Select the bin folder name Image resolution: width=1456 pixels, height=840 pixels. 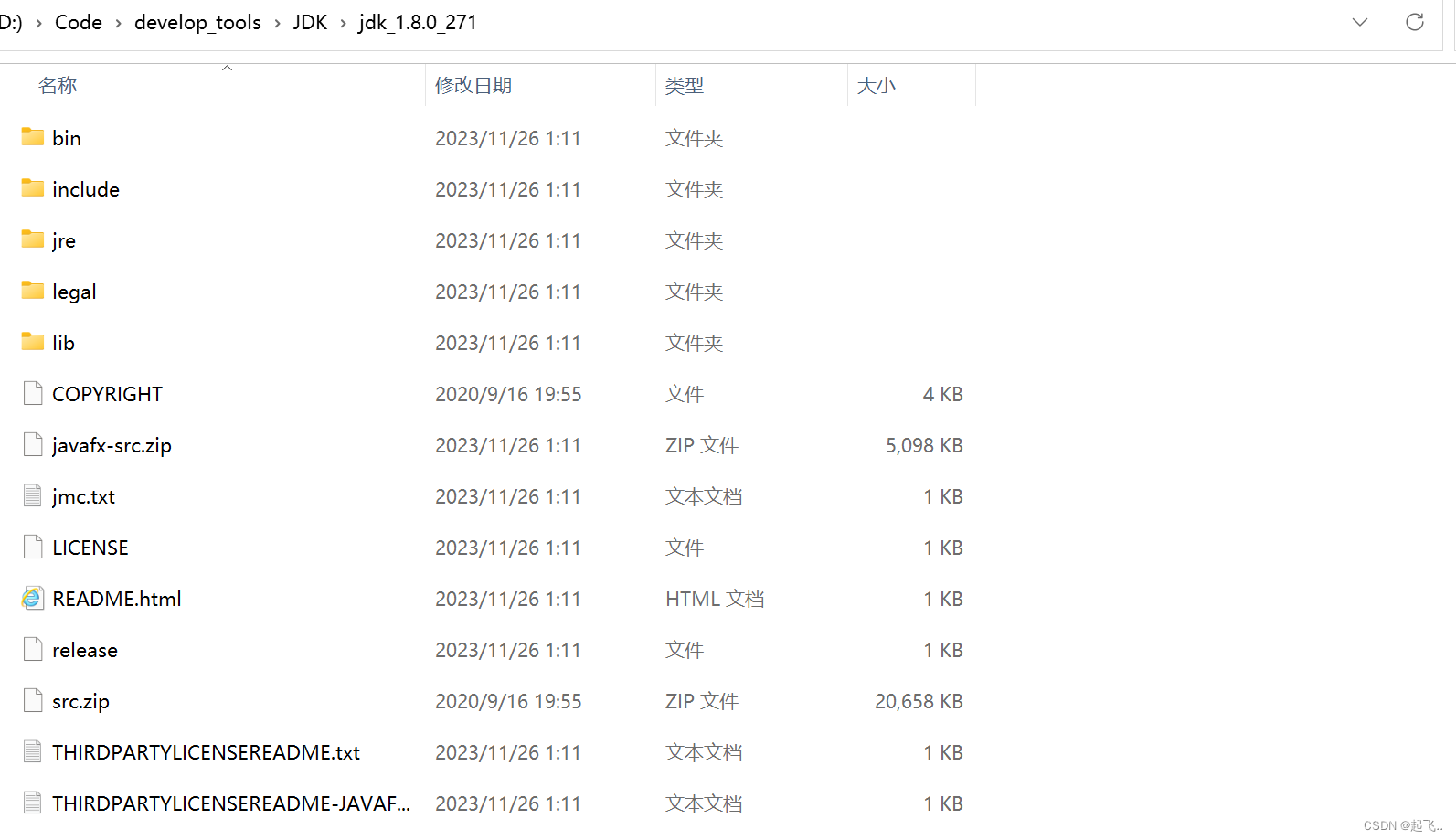pos(67,138)
